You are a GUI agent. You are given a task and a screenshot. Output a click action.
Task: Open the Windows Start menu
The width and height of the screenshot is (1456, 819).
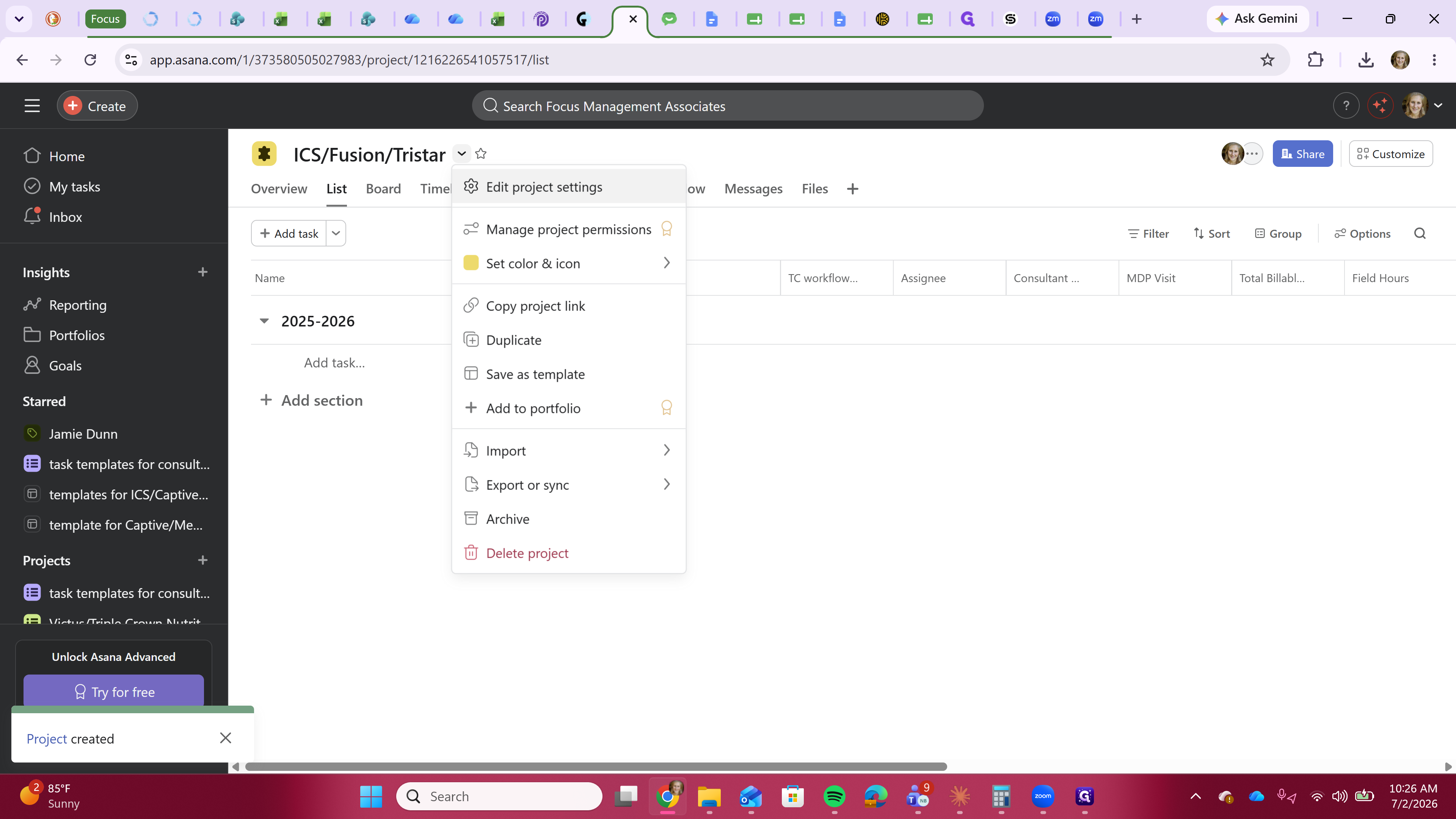[371, 796]
